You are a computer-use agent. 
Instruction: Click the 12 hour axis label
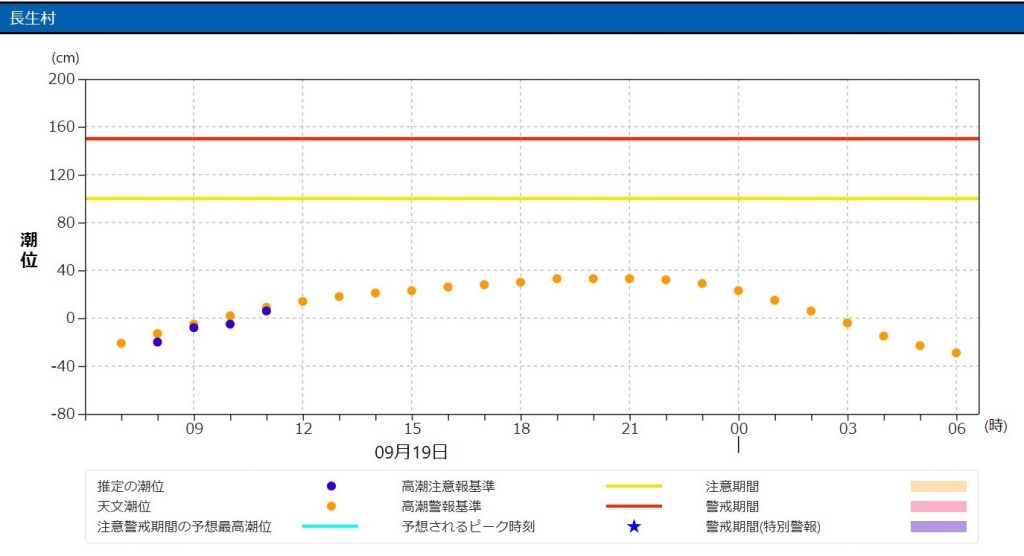(303, 429)
